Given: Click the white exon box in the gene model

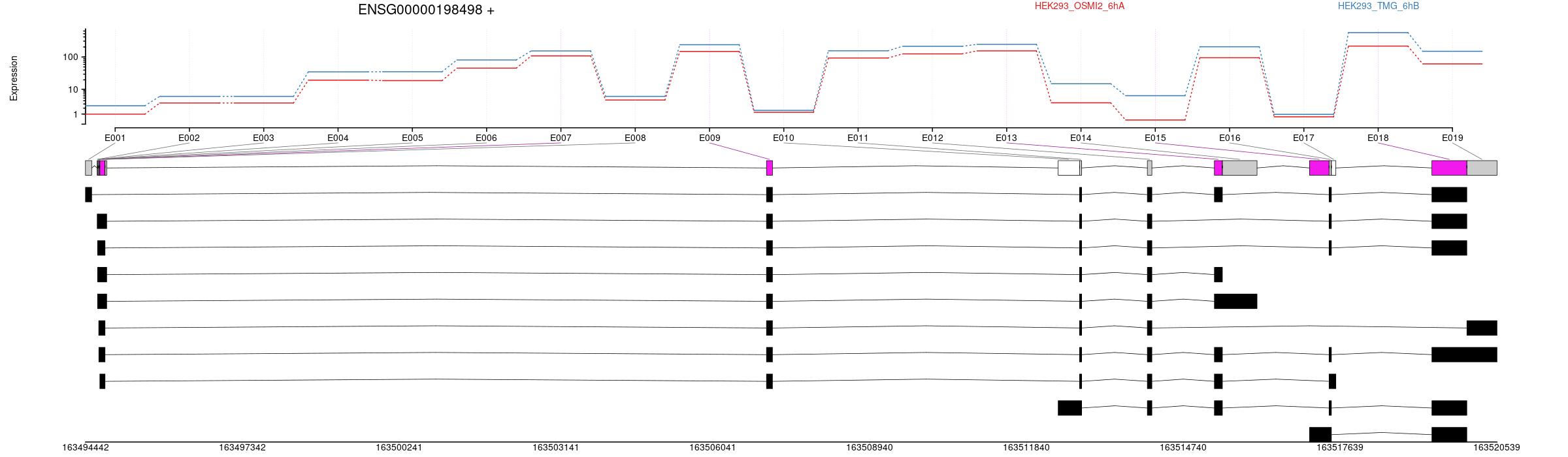Looking at the screenshot, I should [1069, 168].
